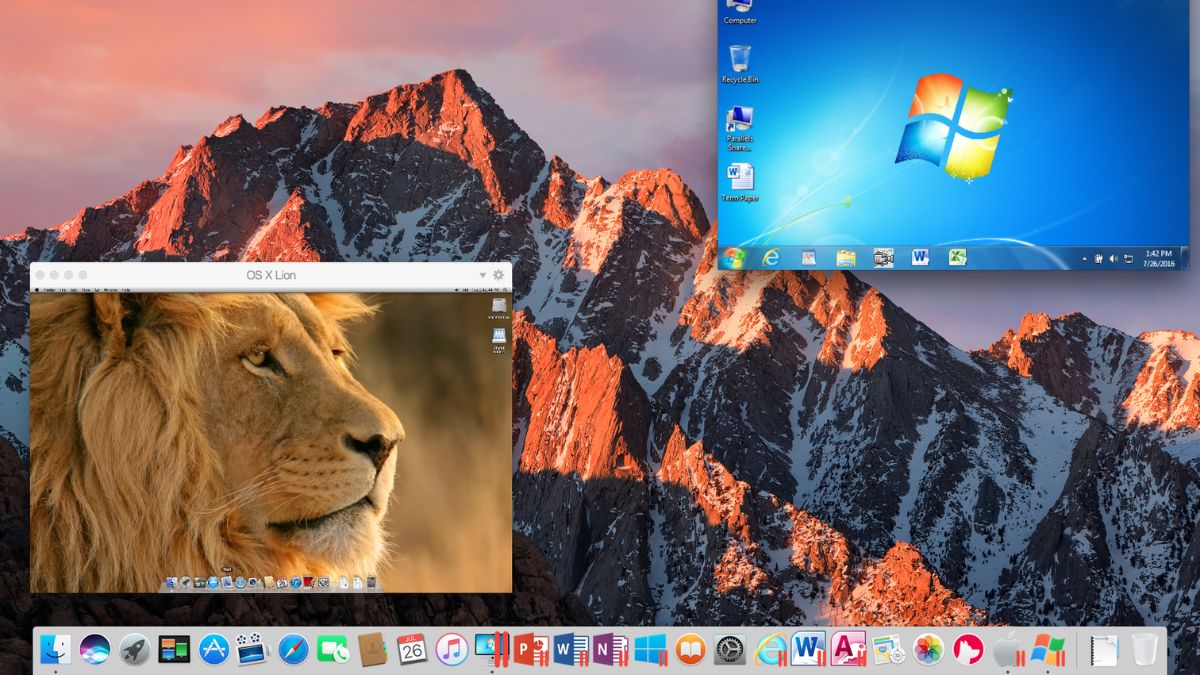
Task: Click the dropdown arrow in OS X Lion titlebar
Action: [x=483, y=275]
